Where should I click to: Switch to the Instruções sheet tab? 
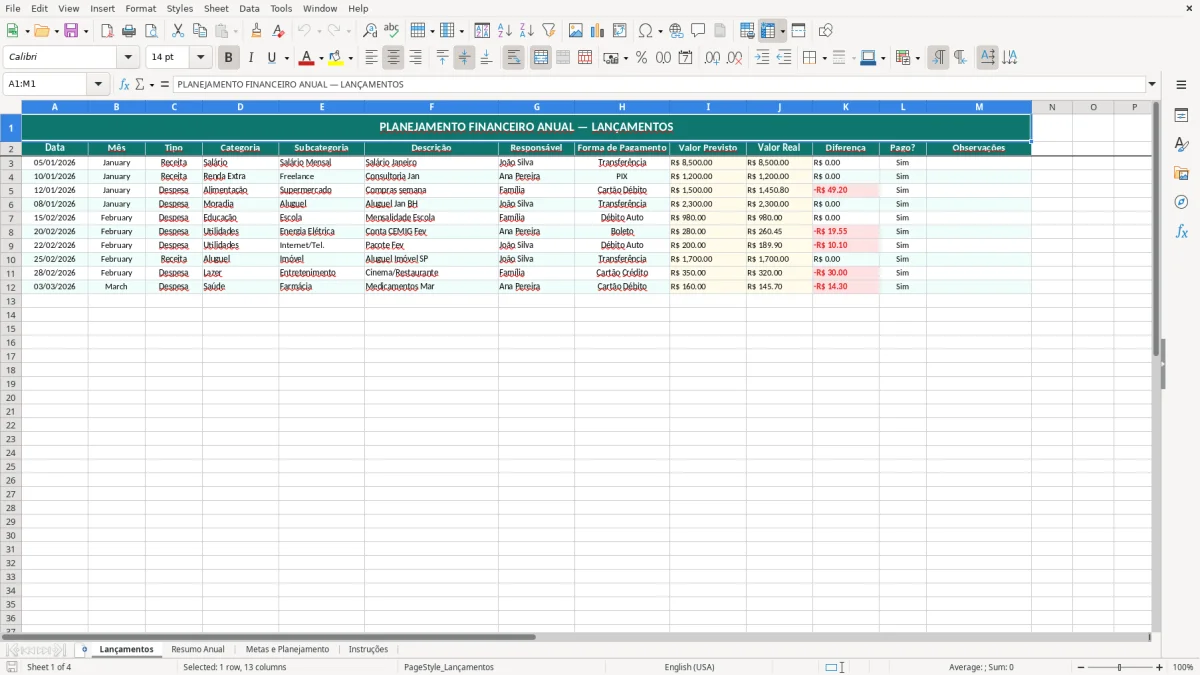(x=368, y=649)
